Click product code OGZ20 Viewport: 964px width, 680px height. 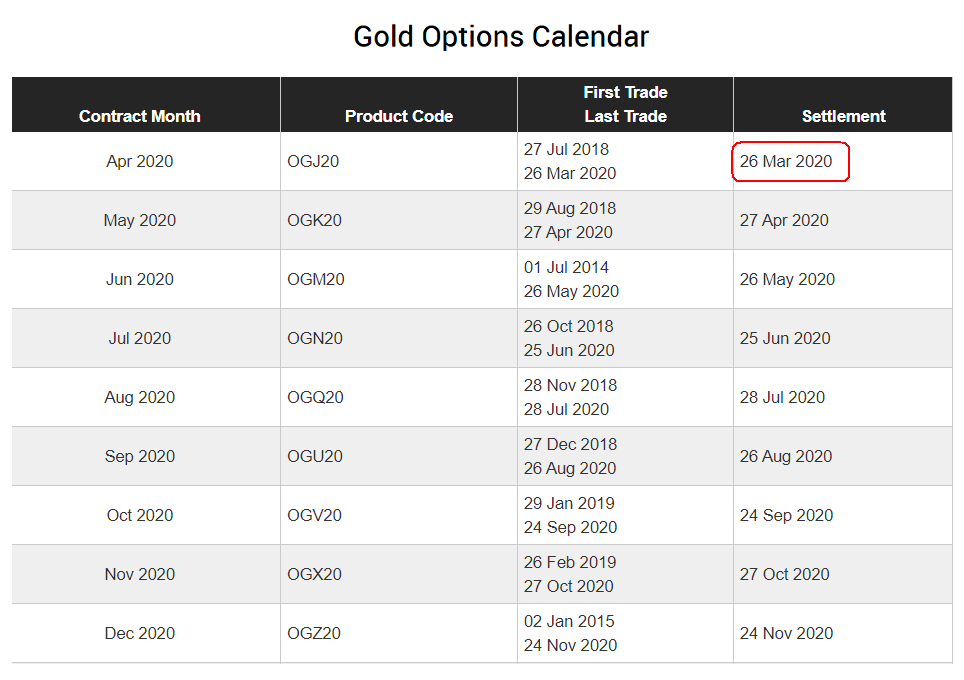point(314,633)
